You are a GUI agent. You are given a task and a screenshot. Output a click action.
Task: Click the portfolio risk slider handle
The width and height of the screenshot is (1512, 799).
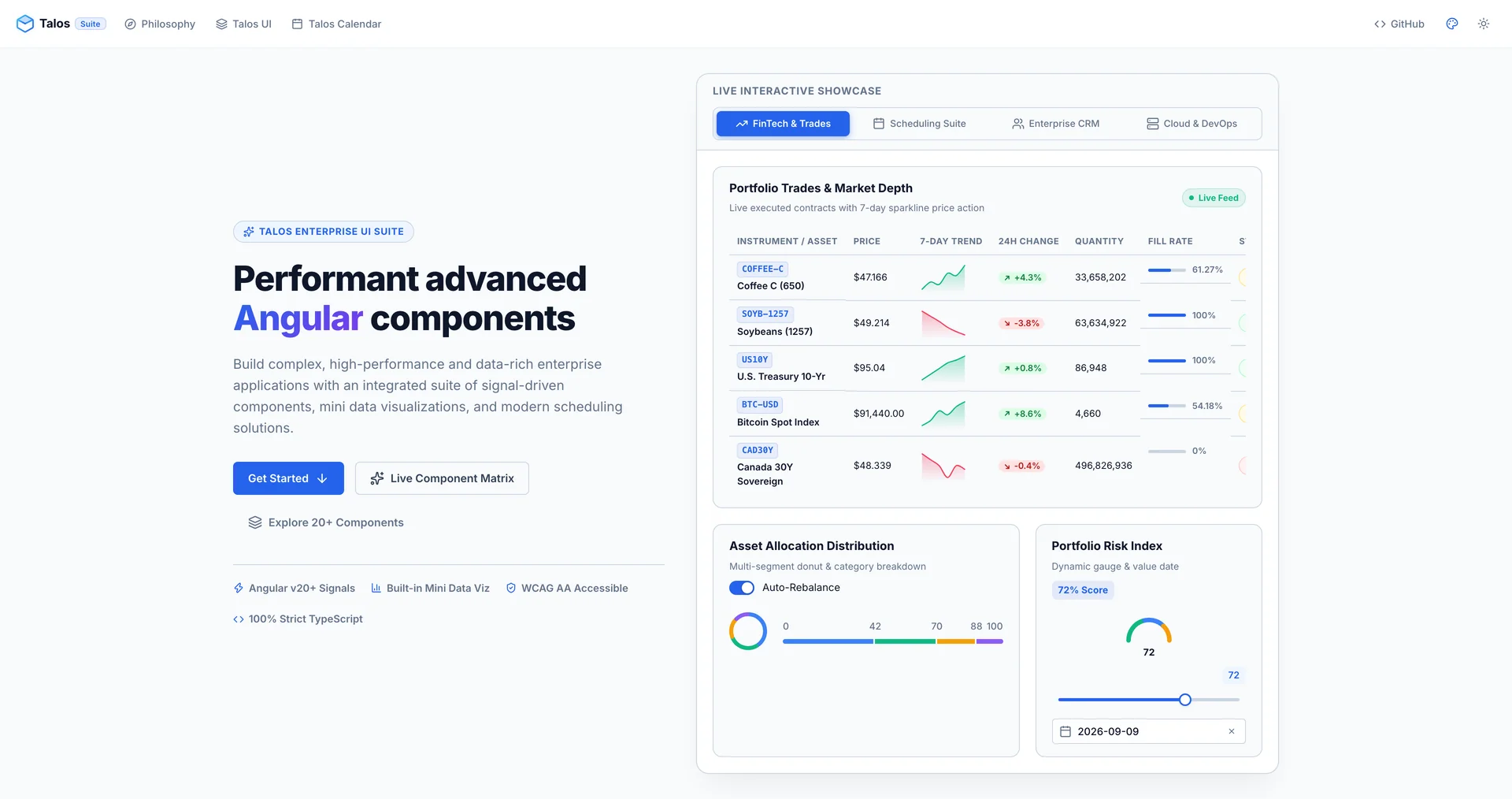click(1185, 700)
